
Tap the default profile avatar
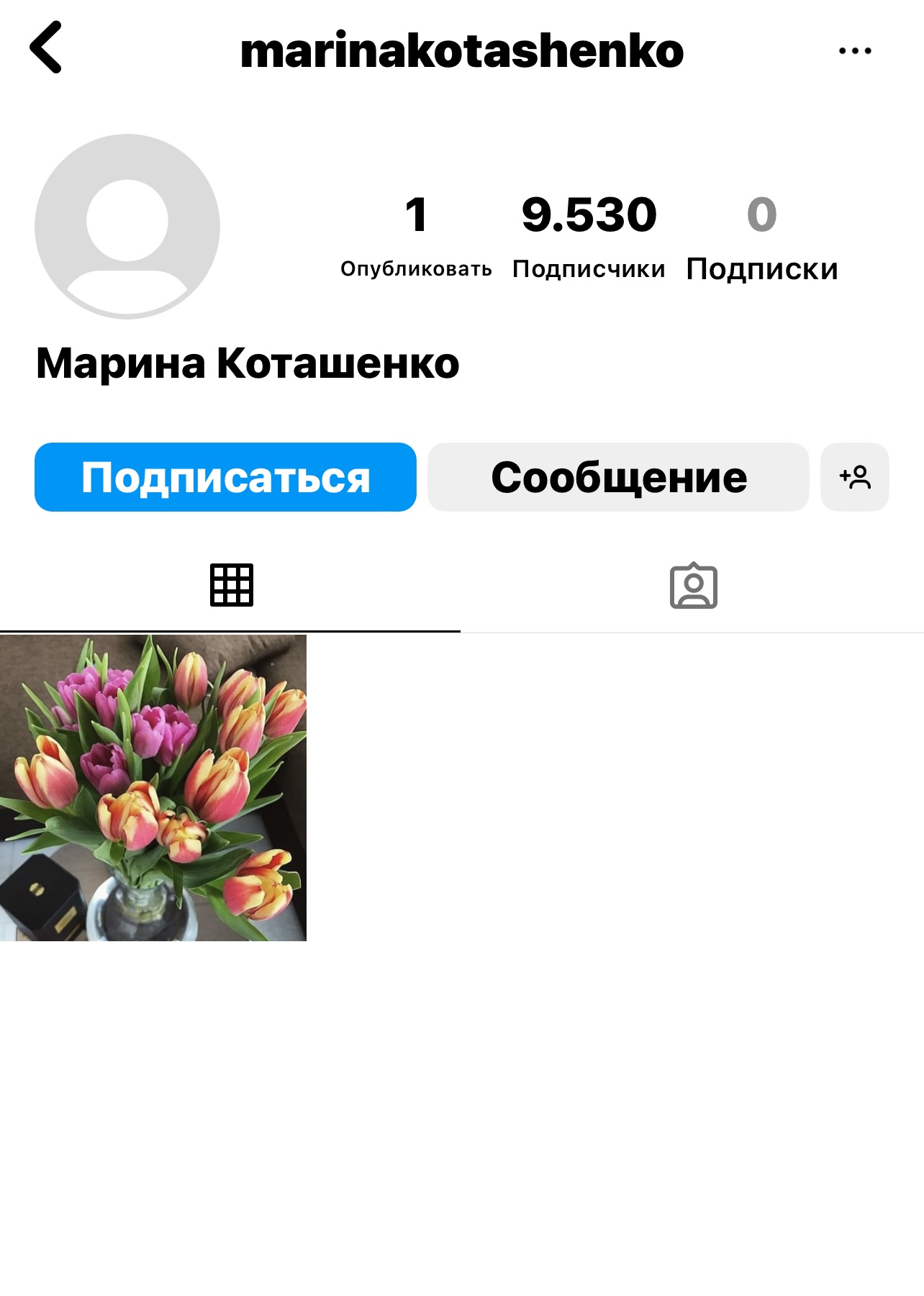tap(127, 226)
